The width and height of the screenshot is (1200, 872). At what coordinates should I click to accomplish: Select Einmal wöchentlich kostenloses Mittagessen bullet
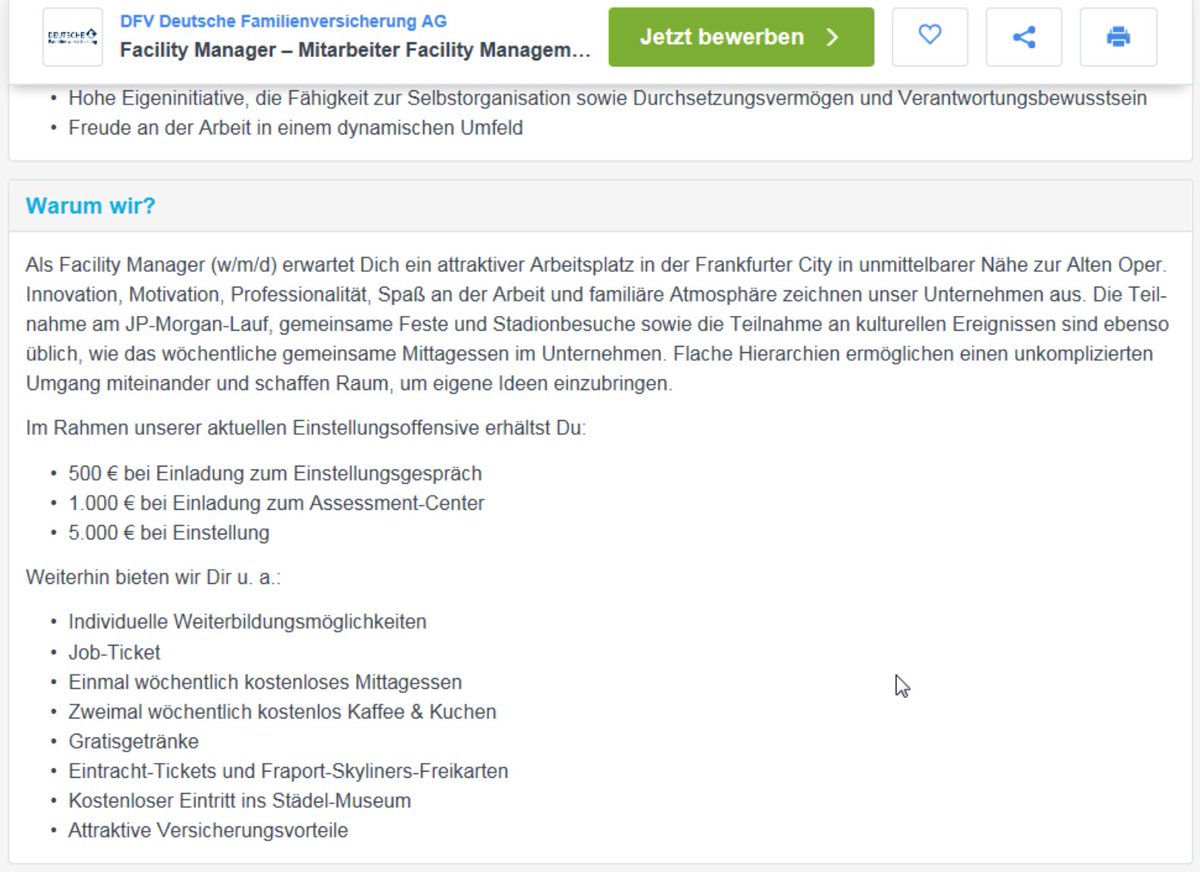click(265, 682)
